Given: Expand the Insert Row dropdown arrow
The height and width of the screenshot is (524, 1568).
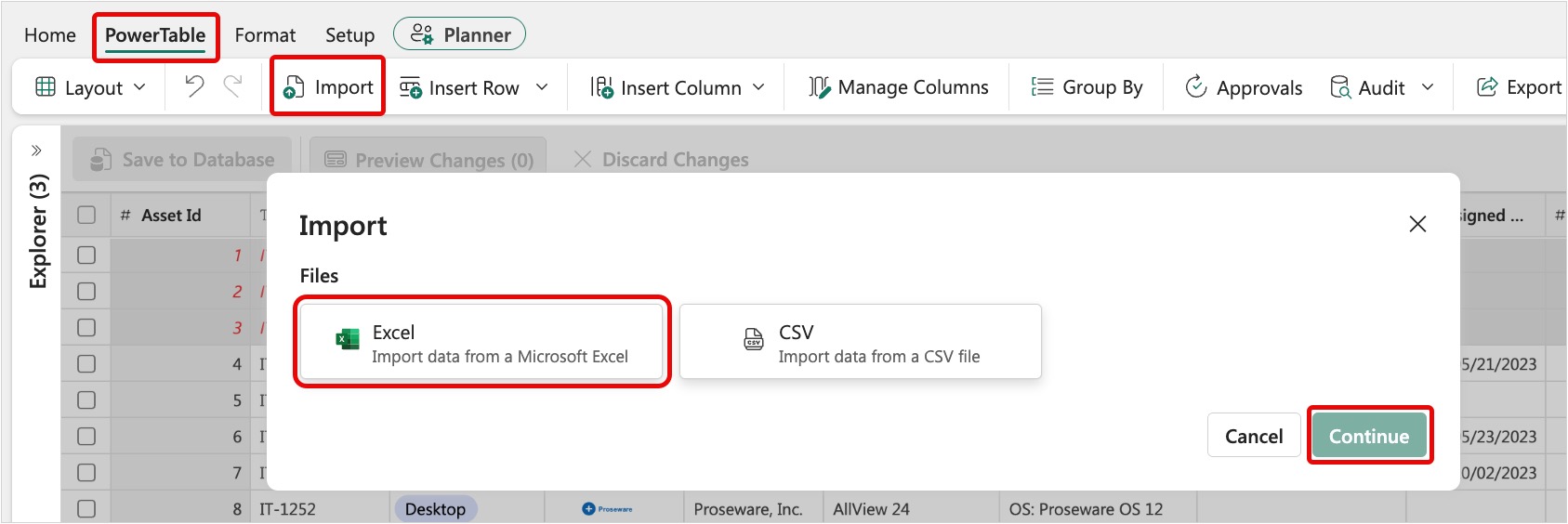Looking at the screenshot, I should (542, 87).
